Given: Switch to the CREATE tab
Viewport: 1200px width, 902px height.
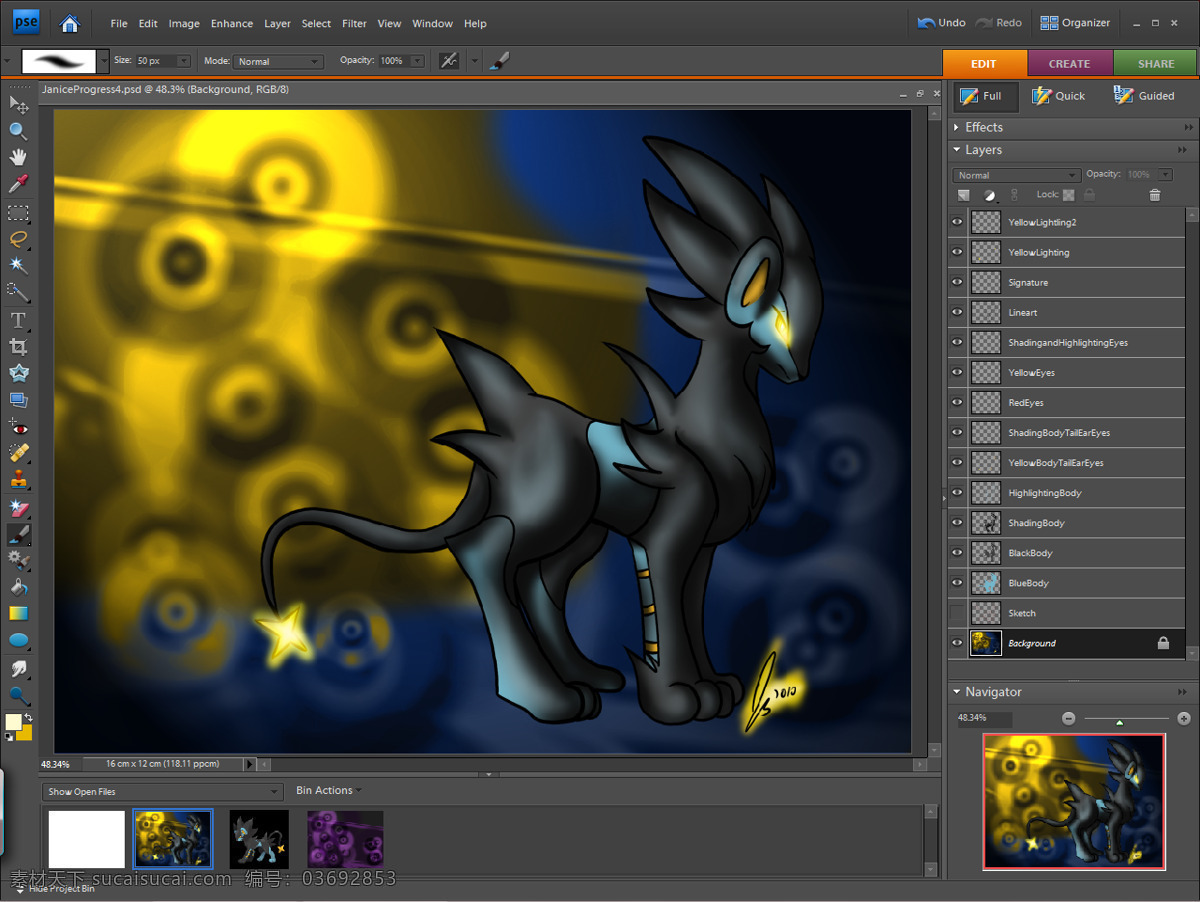Looking at the screenshot, I should [x=1070, y=63].
